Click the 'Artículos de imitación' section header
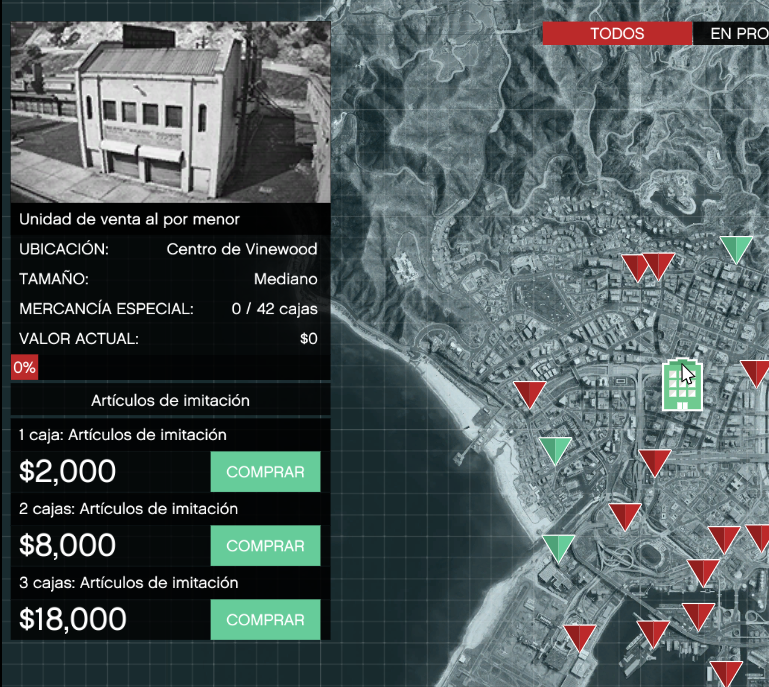 coord(170,401)
